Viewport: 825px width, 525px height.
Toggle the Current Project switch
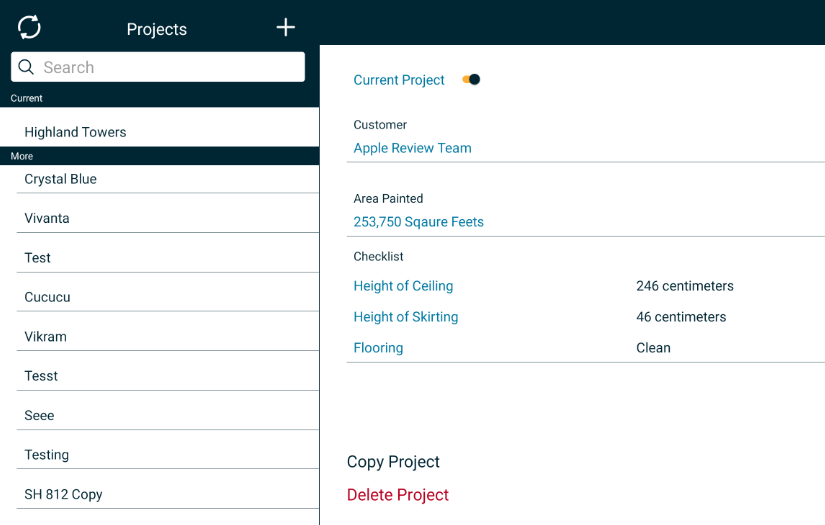pos(471,80)
